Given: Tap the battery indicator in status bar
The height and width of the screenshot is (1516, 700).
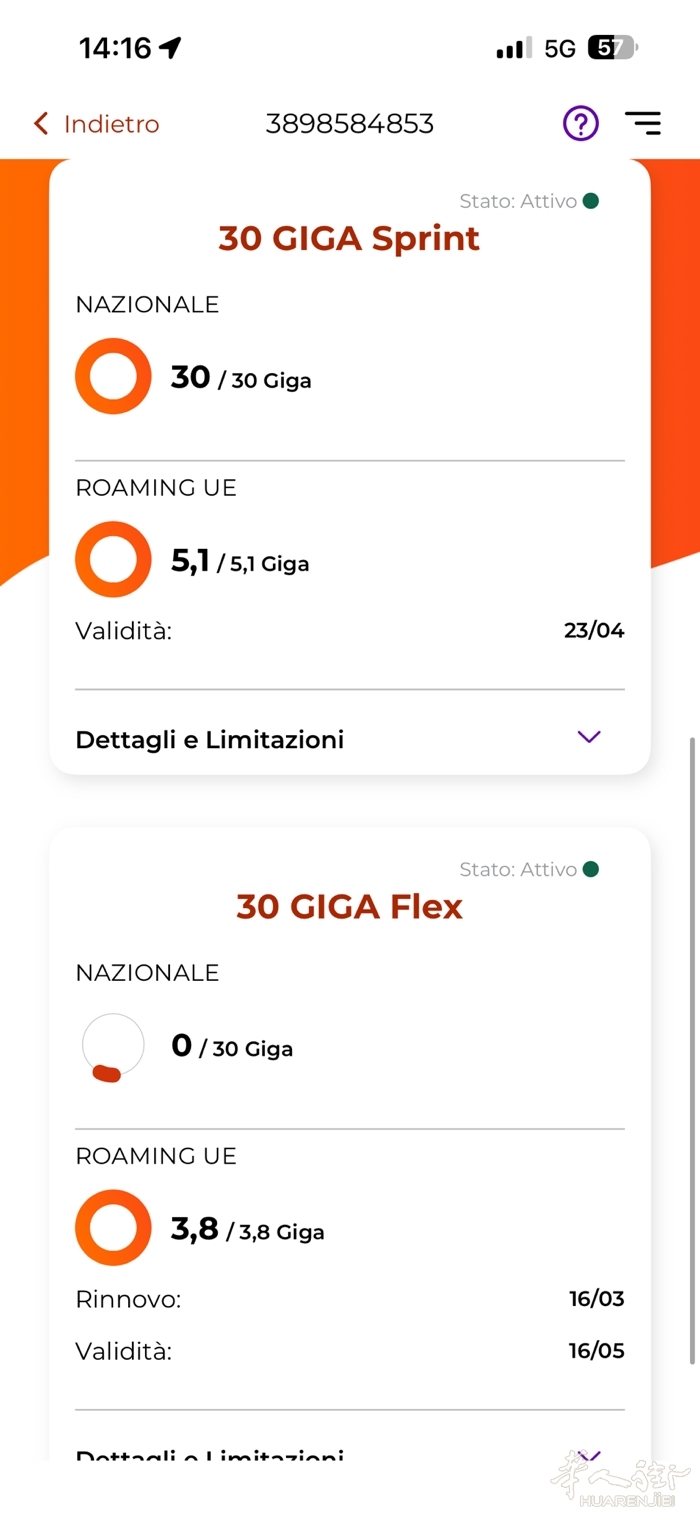Looking at the screenshot, I should 612,48.
